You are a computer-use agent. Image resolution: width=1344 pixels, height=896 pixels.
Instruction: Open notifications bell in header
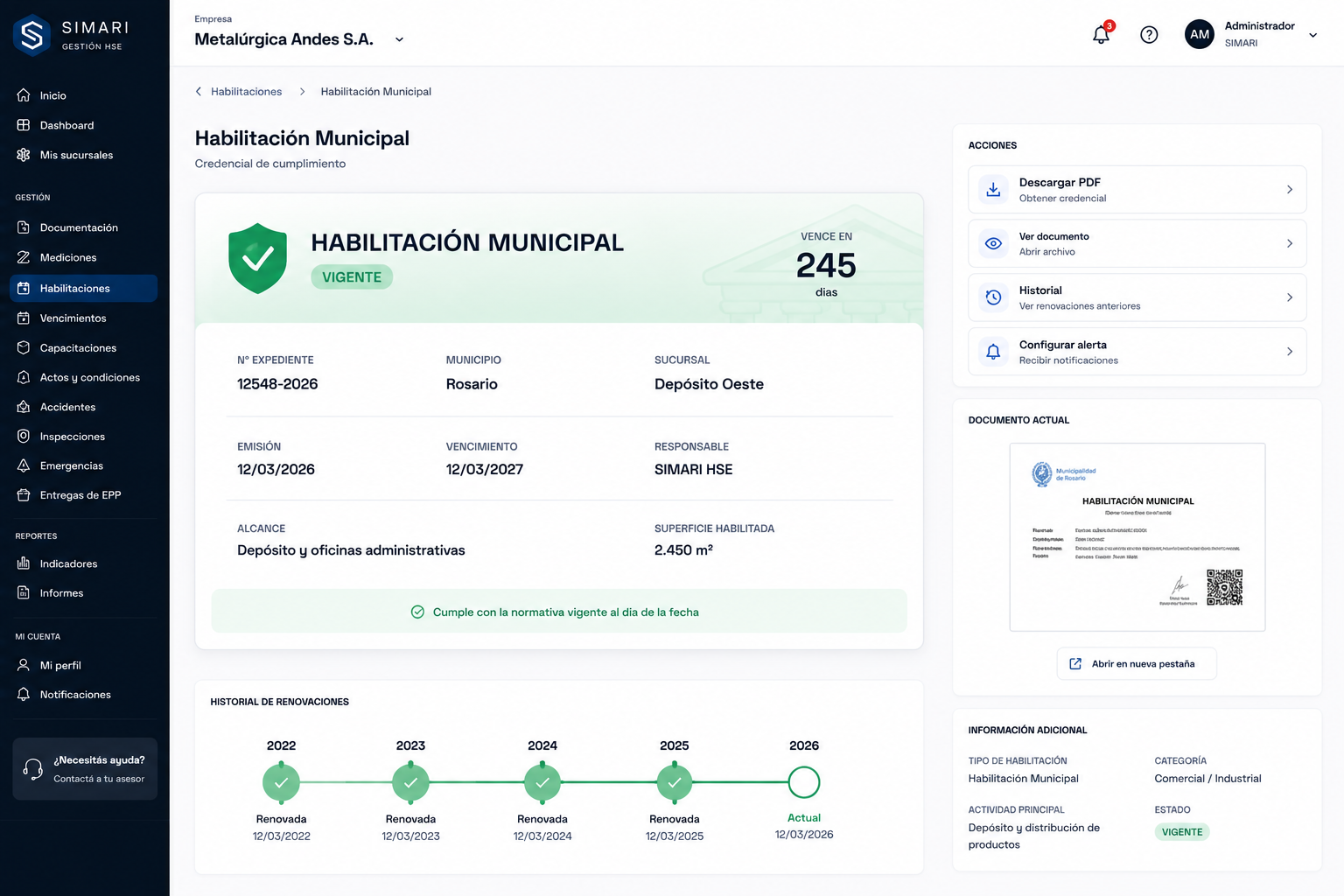click(1101, 35)
